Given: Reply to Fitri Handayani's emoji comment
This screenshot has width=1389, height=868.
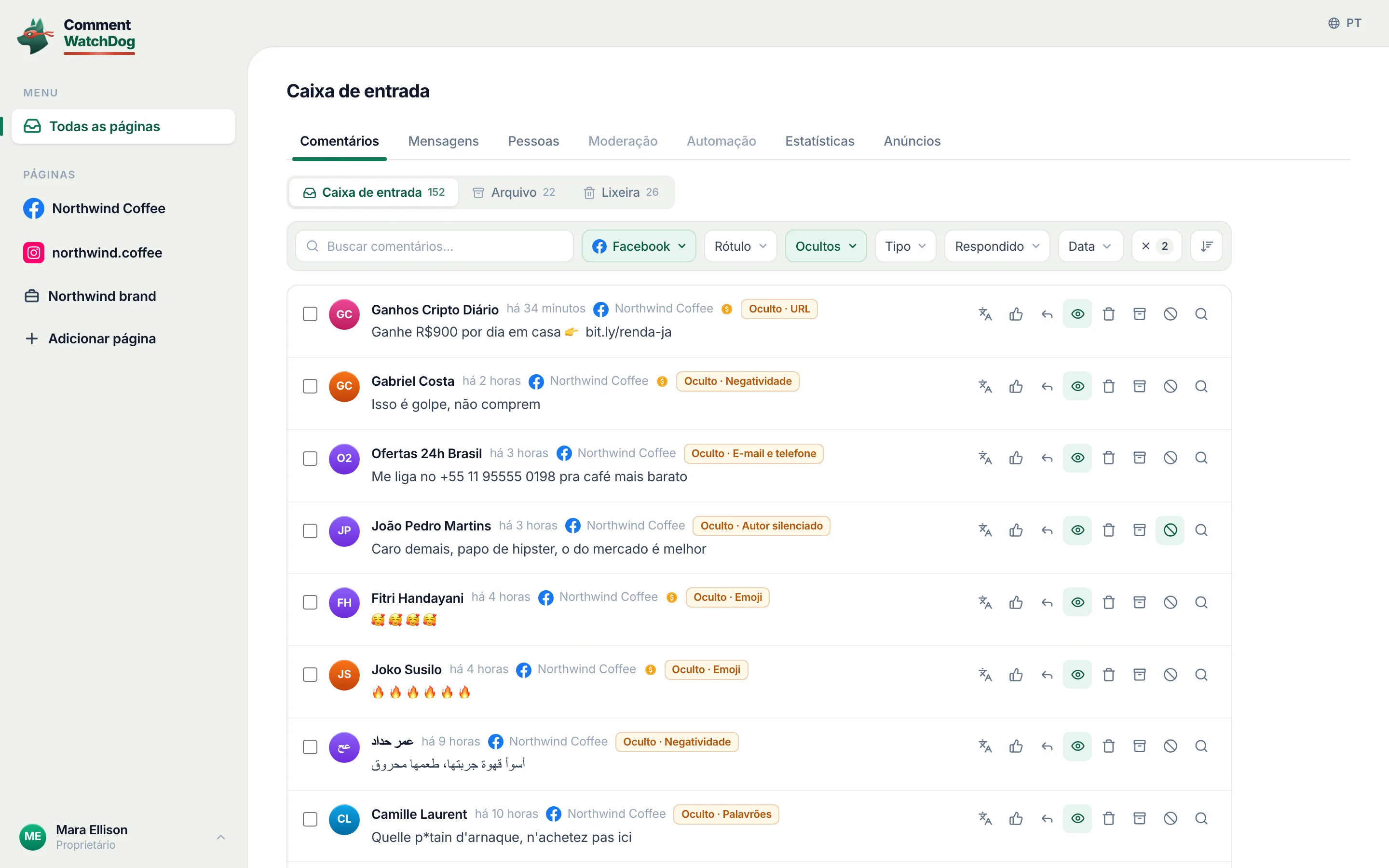Looking at the screenshot, I should (x=1047, y=602).
